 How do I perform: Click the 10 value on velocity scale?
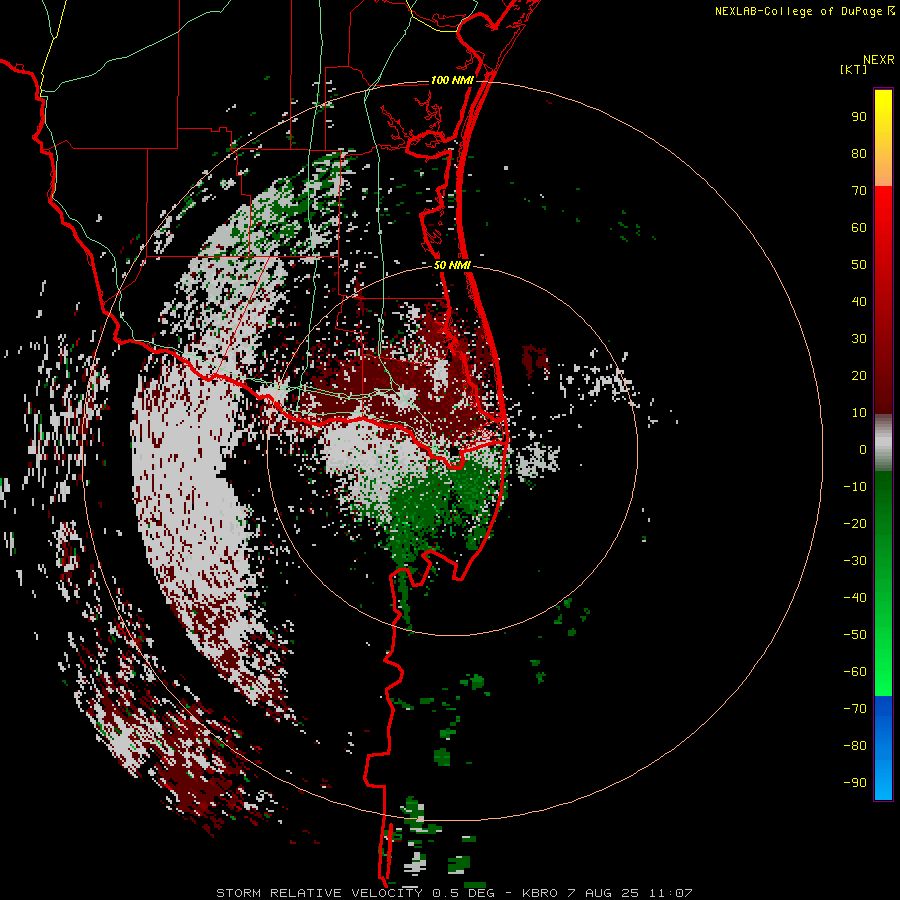click(x=859, y=413)
